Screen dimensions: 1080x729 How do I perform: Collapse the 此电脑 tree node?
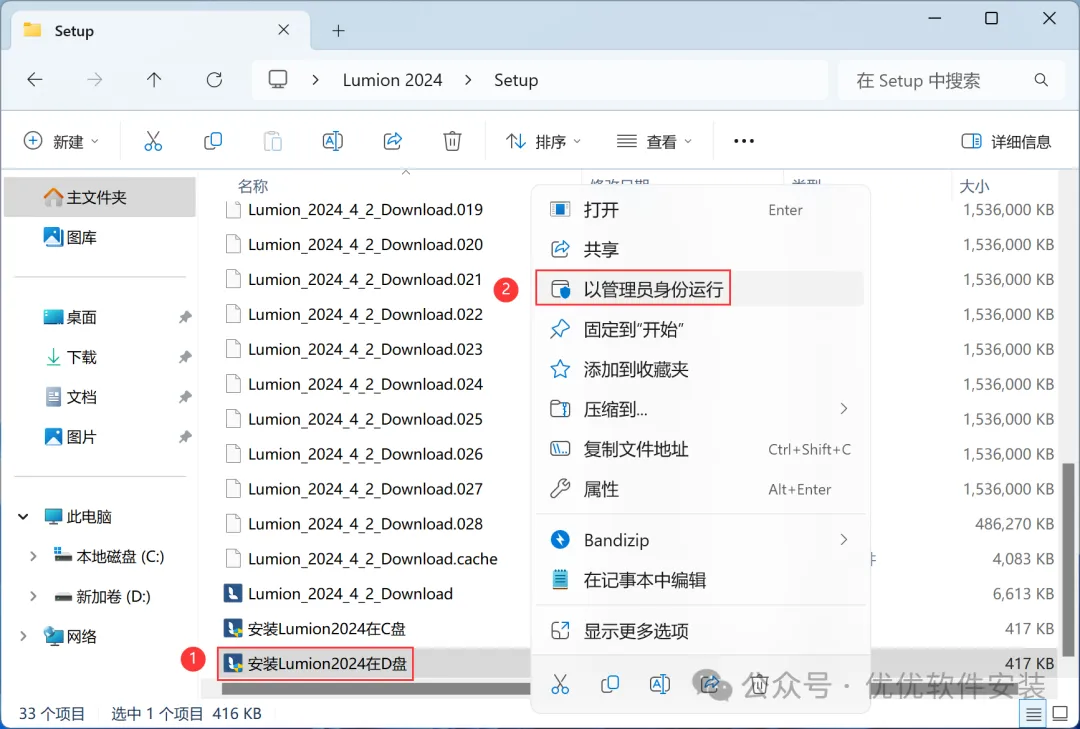(x=23, y=516)
